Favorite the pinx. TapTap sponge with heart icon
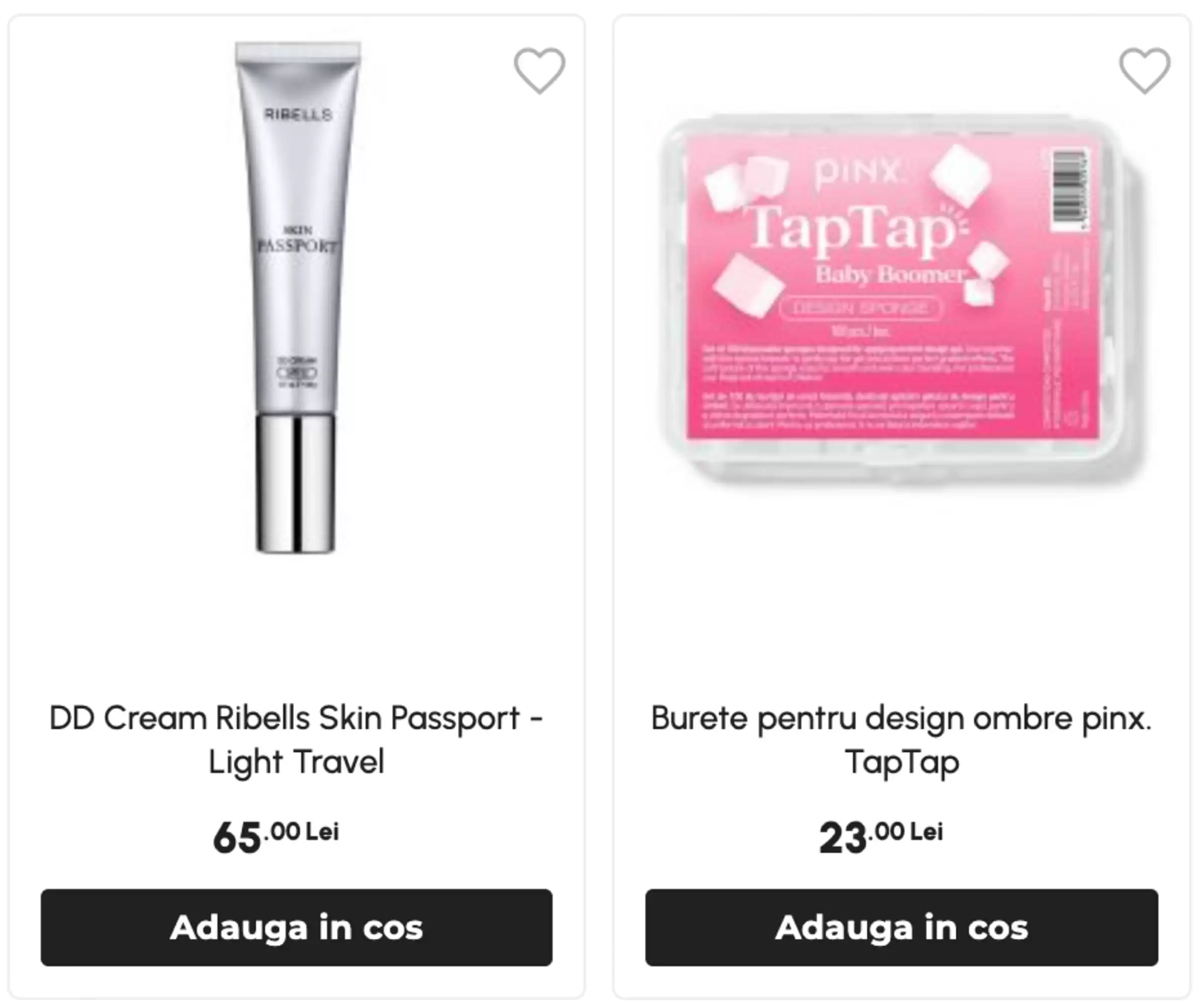The image size is (1201, 1008). tap(1145, 71)
